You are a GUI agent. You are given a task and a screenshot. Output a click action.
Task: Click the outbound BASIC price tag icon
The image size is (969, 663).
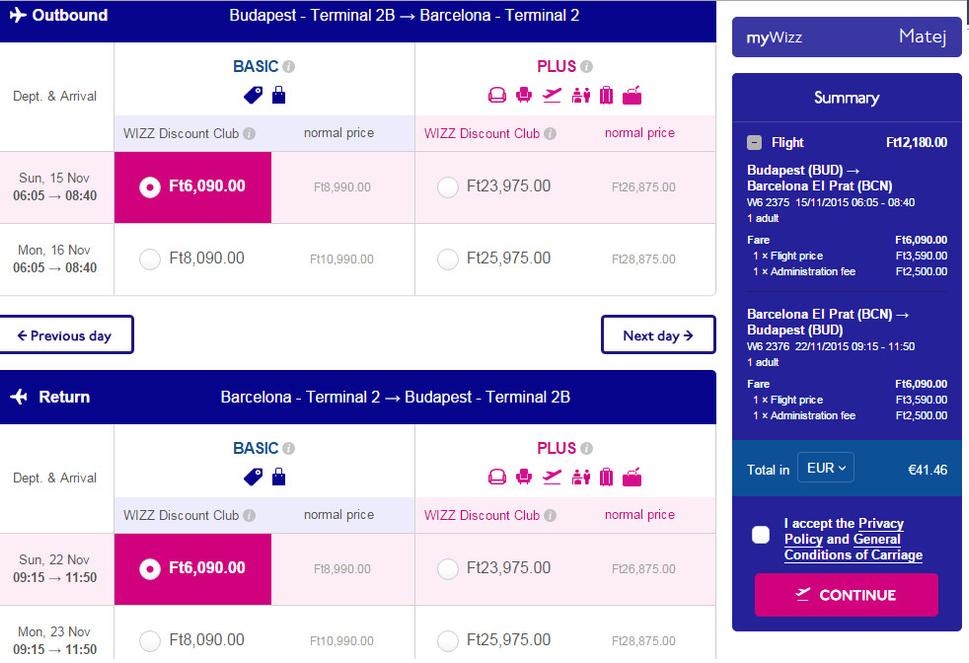click(x=253, y=95)
